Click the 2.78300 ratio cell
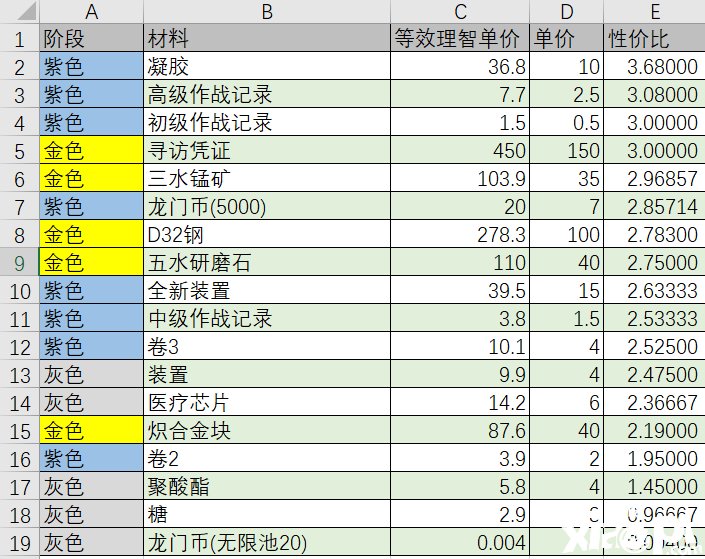This screenshot has width=705, height=559. [655, 234]
